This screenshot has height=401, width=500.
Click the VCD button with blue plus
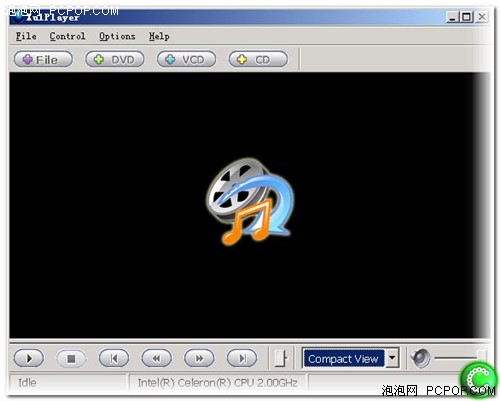point(186,59)
